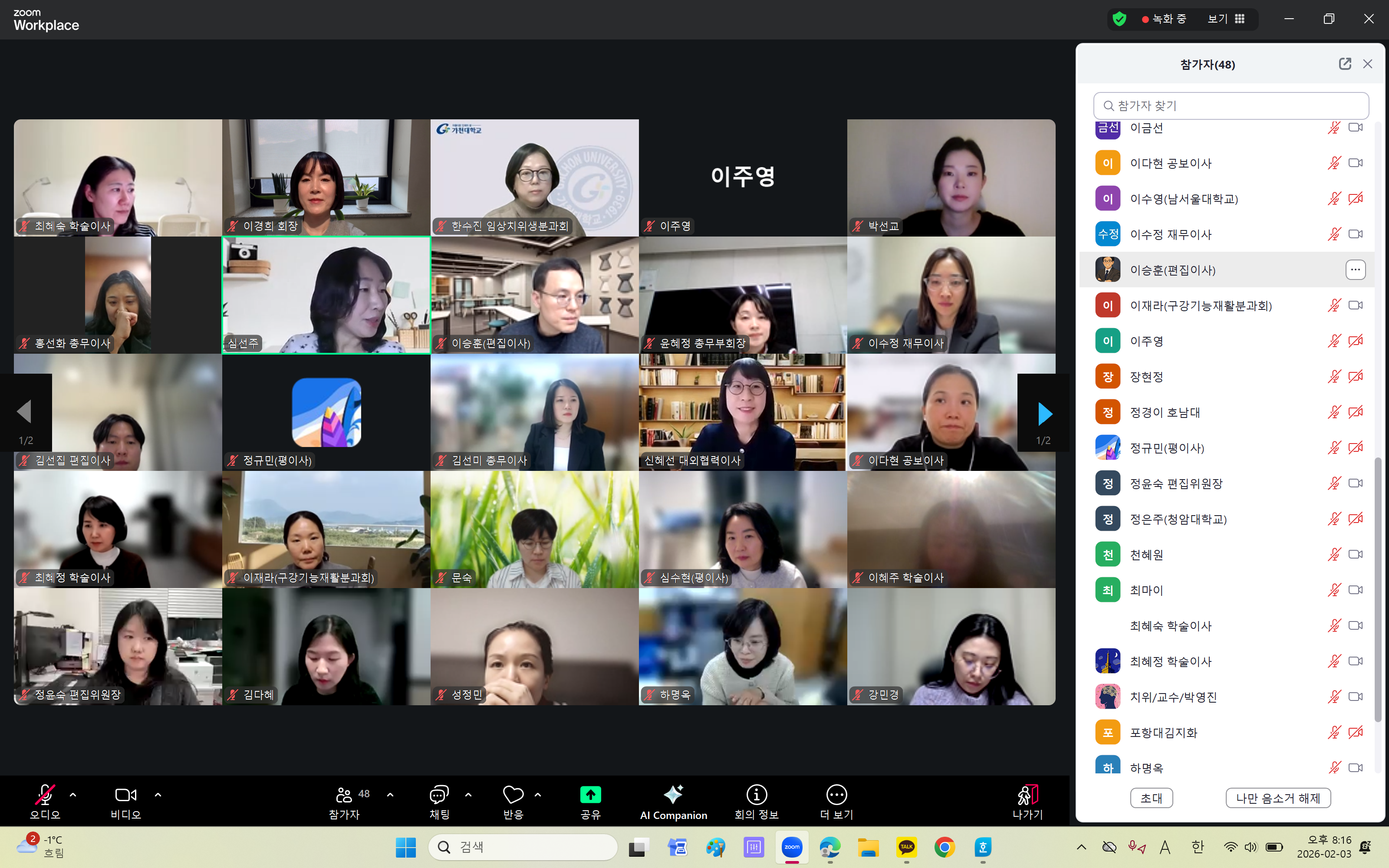Click the participants list scrollbar
This screenshot has height=868, width=1389.
(x=1378, y=589)
